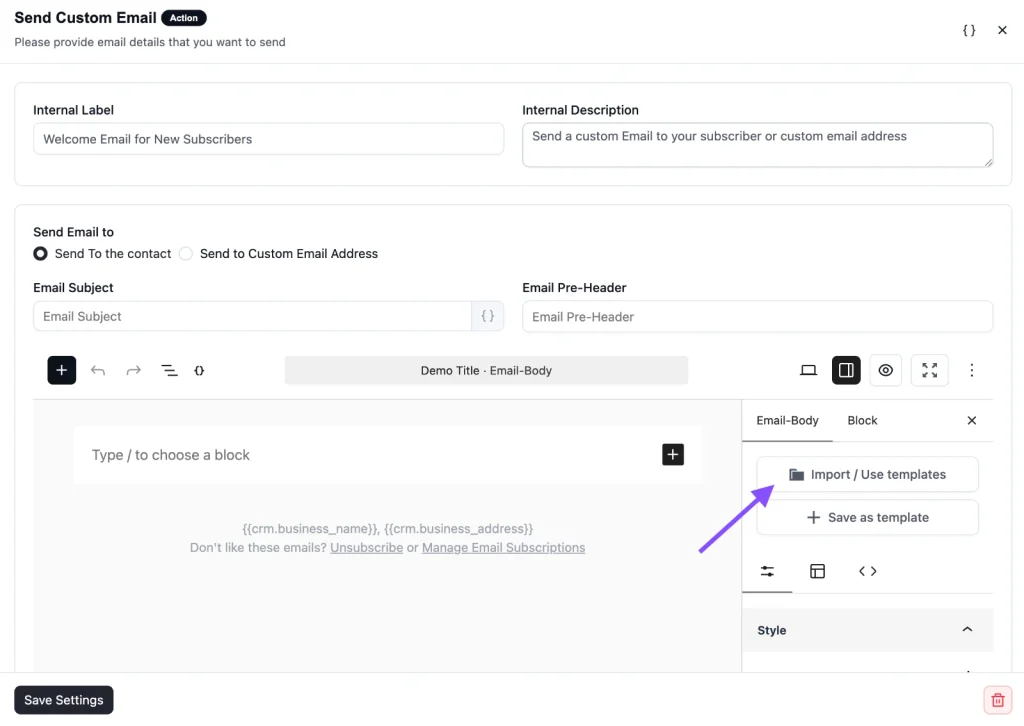The width and height of the screenshot is (1024, 726).
Task: Click the {{crm.business_name}} footer text
Action: coord(310,528)
